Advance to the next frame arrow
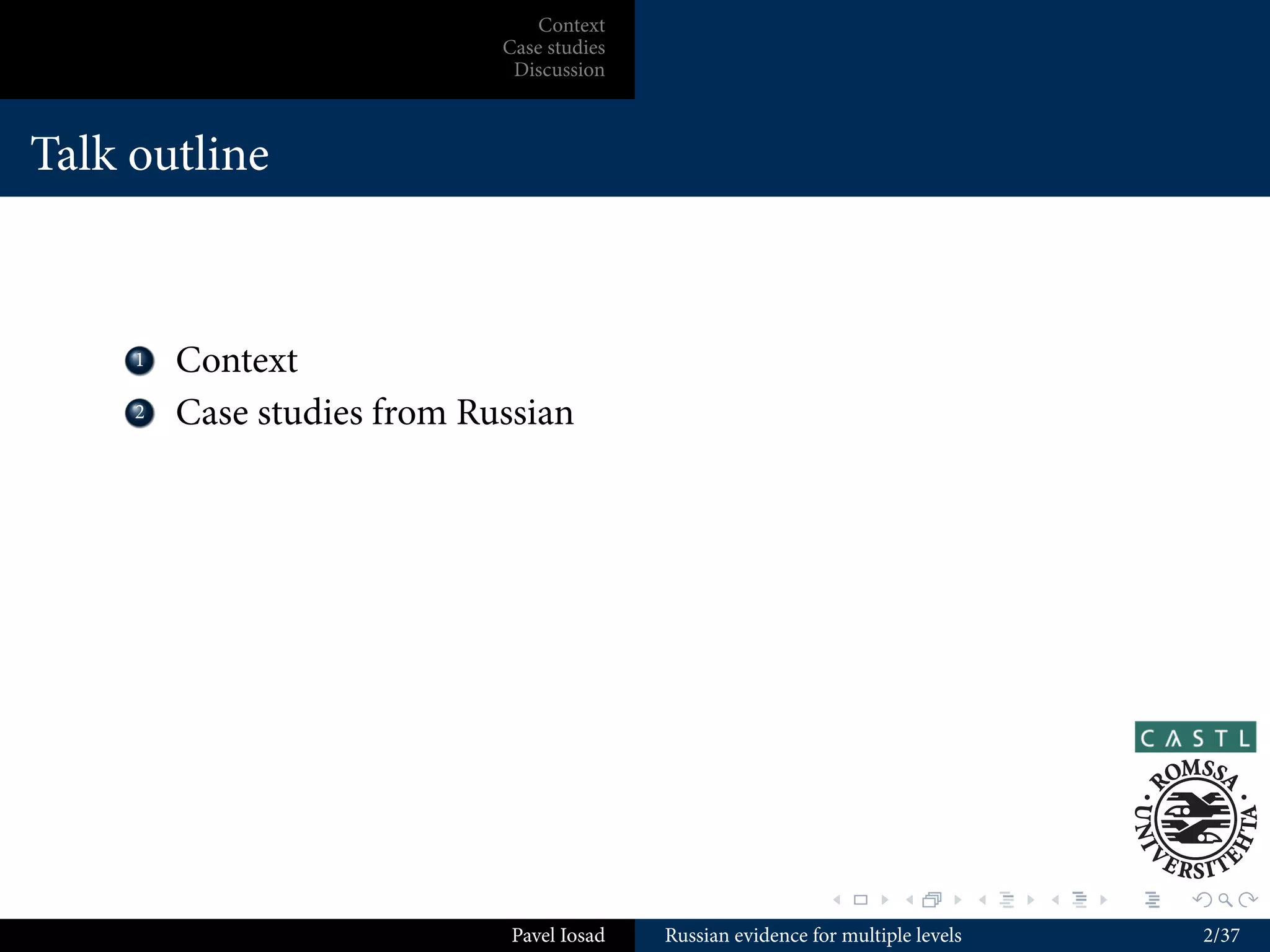The height and width of the screenshot is (952, 1270). (958, 900)
